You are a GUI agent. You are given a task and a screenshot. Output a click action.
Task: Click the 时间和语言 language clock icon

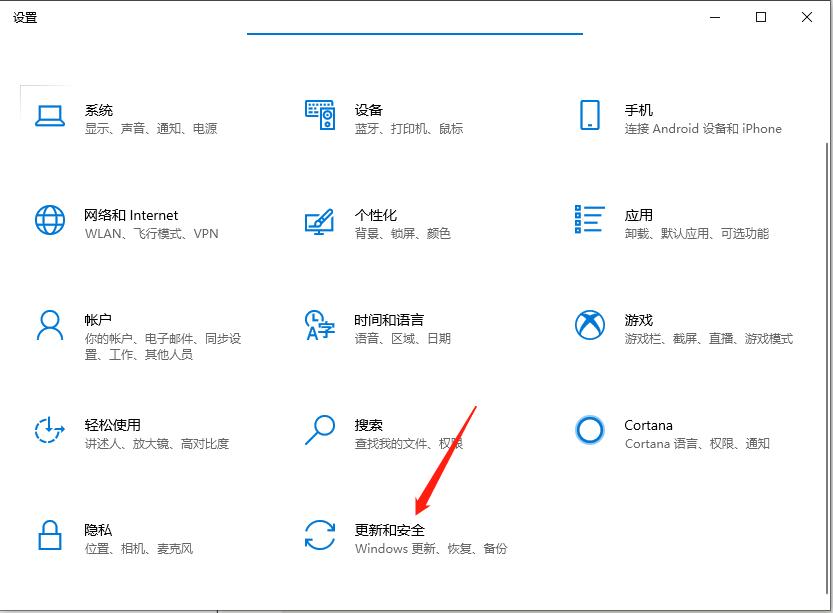(x=320, y=325)
